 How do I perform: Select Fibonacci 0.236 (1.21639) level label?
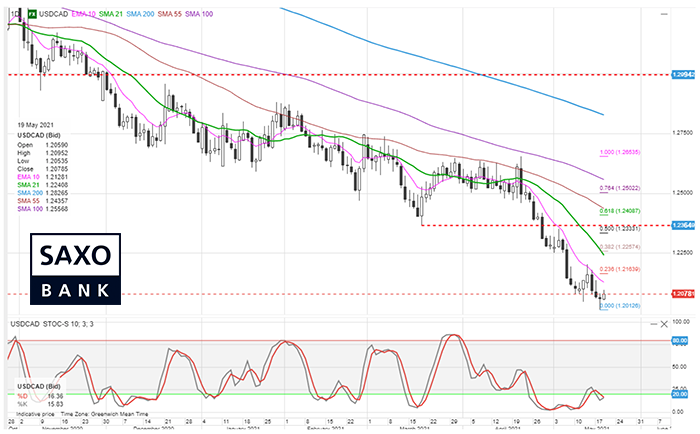pos(620,269)
